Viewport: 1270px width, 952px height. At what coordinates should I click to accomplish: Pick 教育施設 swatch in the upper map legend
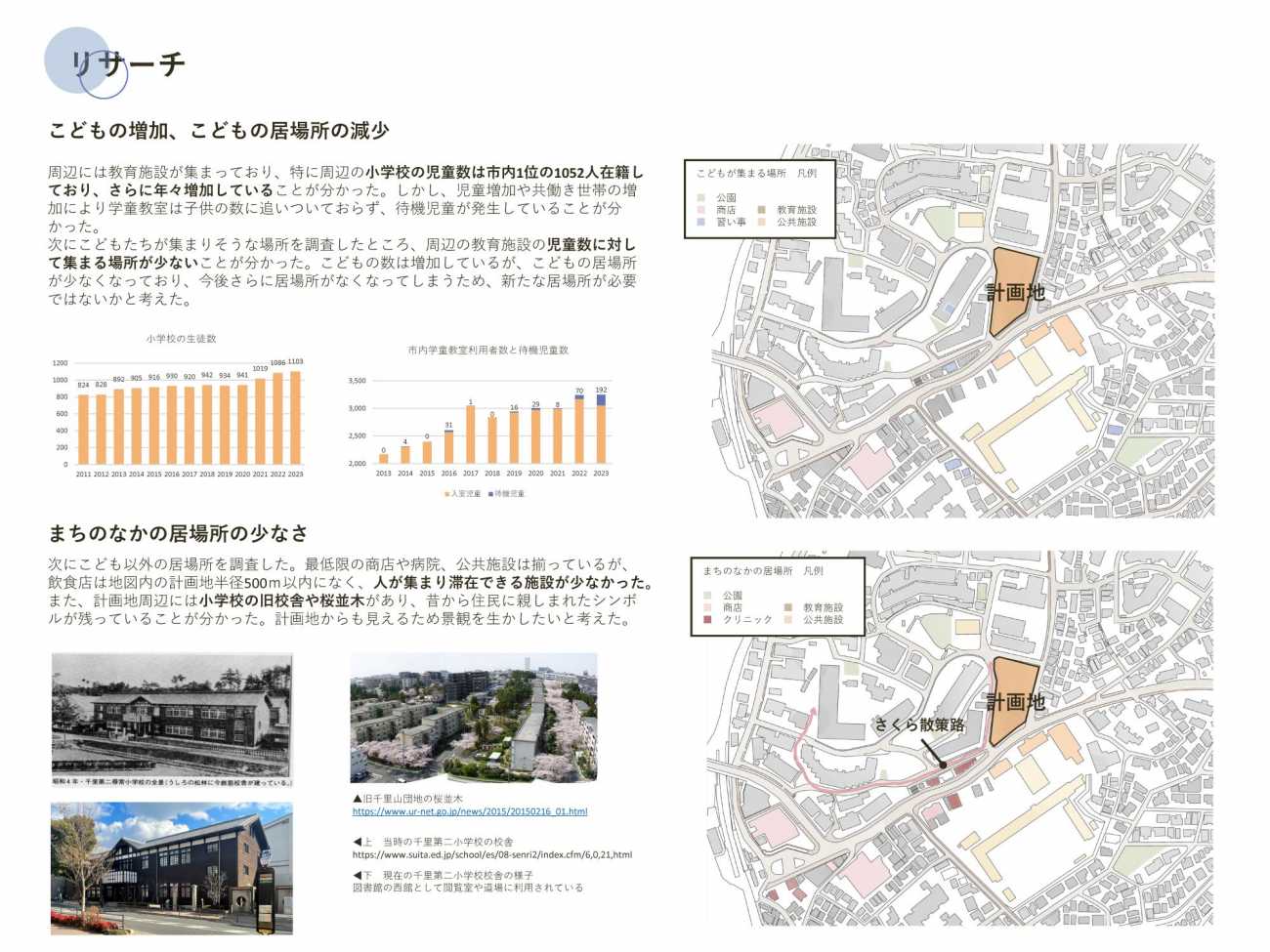coord(762,210)
